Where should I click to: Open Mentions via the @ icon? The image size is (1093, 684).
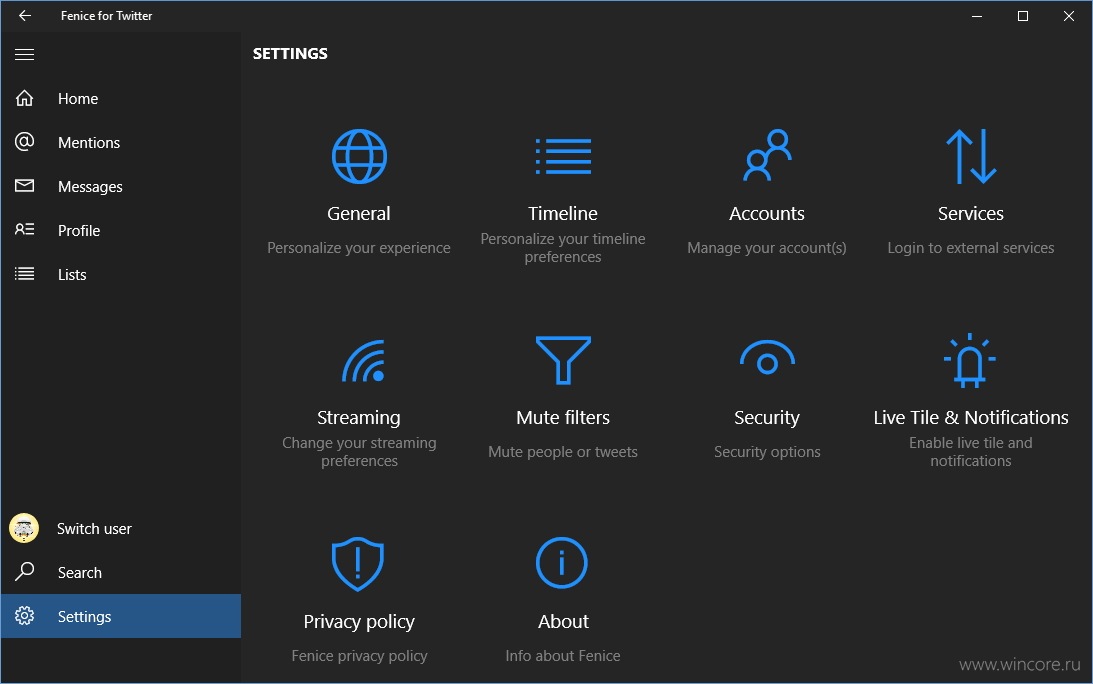click(x=24, y=142)
